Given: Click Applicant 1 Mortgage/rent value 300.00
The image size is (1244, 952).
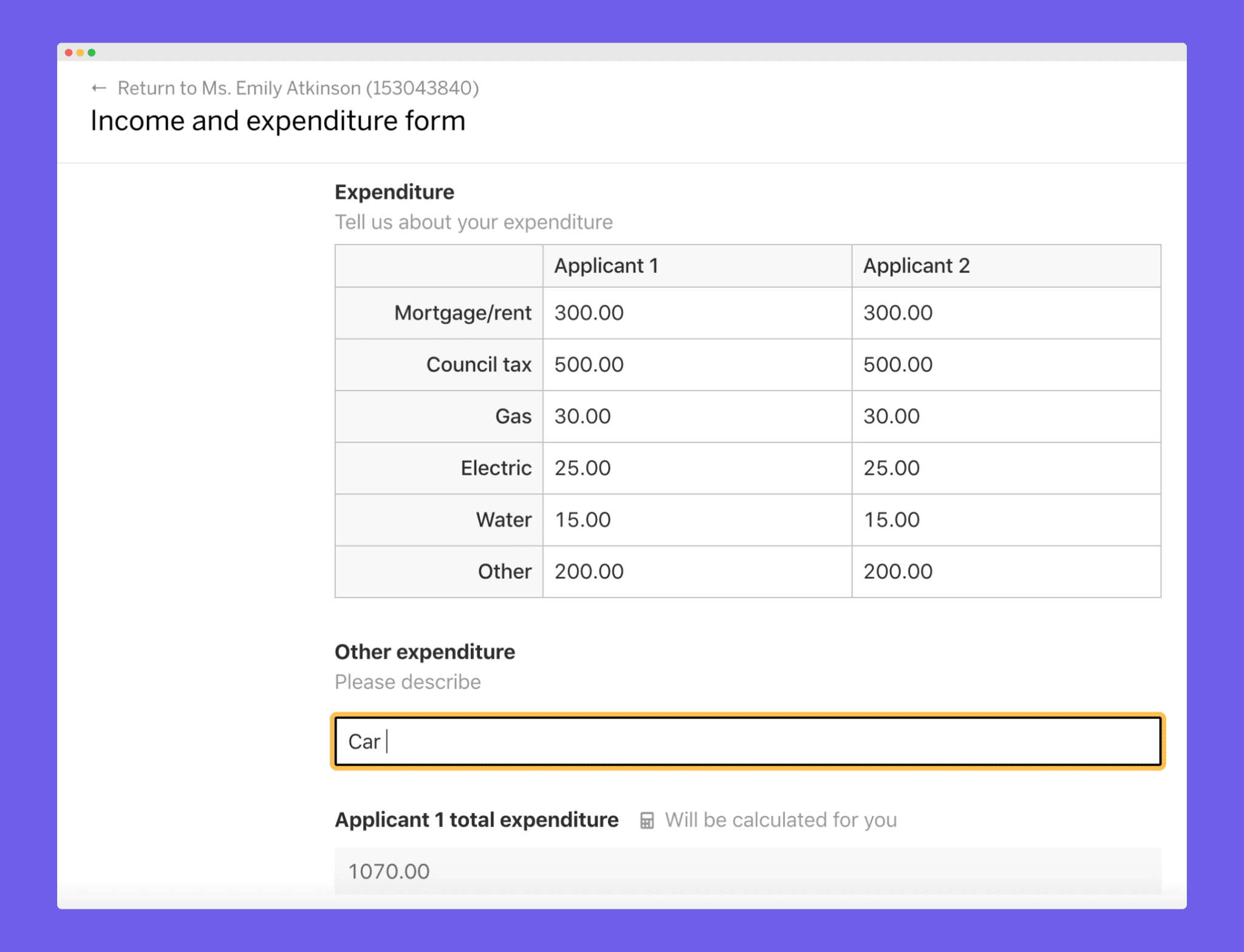Looking at the screenshot, I should tap(588, 313).
